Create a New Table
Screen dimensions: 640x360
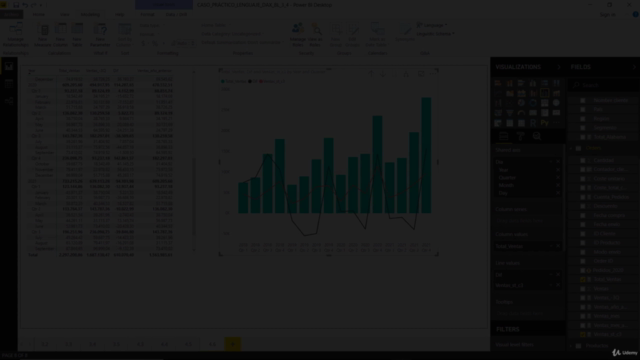[77, 35]
